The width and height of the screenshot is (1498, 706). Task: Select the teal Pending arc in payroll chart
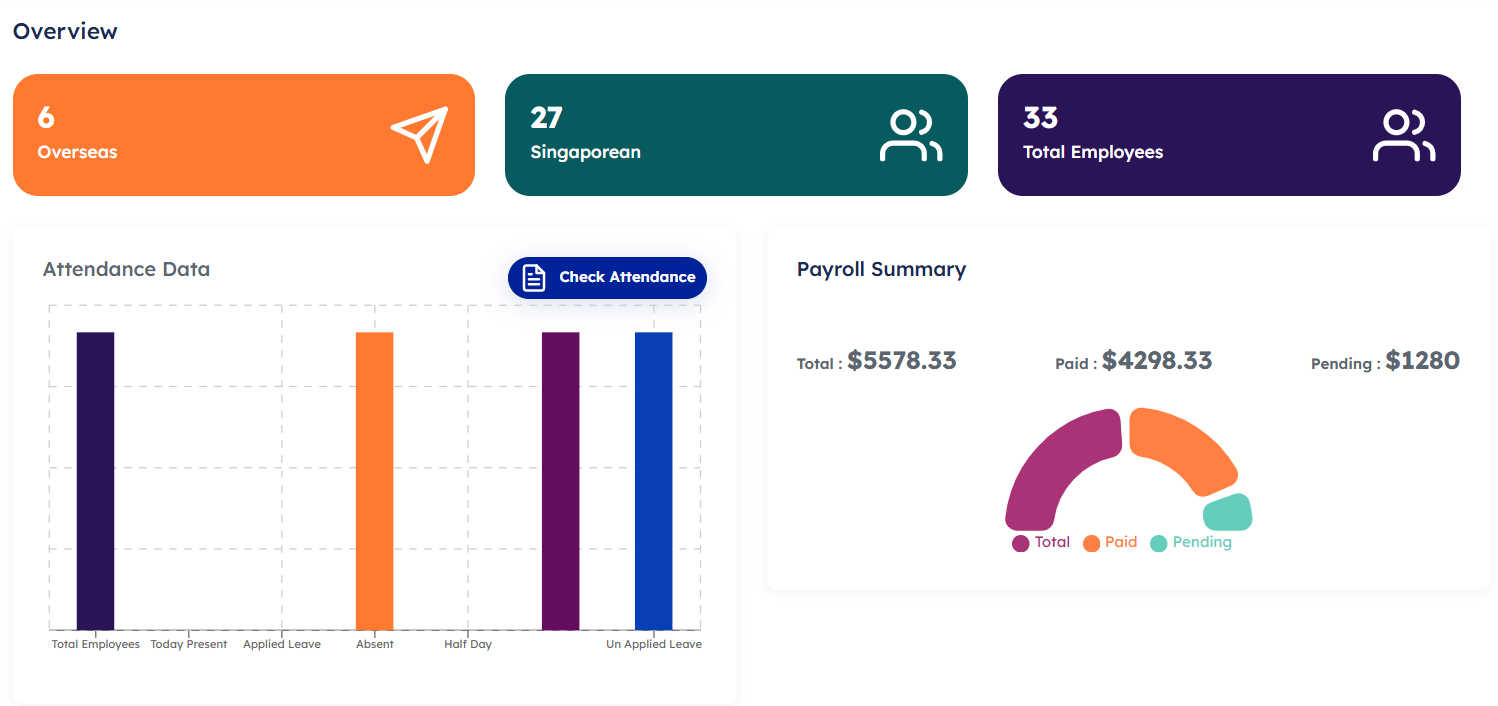pos(1228,512)
